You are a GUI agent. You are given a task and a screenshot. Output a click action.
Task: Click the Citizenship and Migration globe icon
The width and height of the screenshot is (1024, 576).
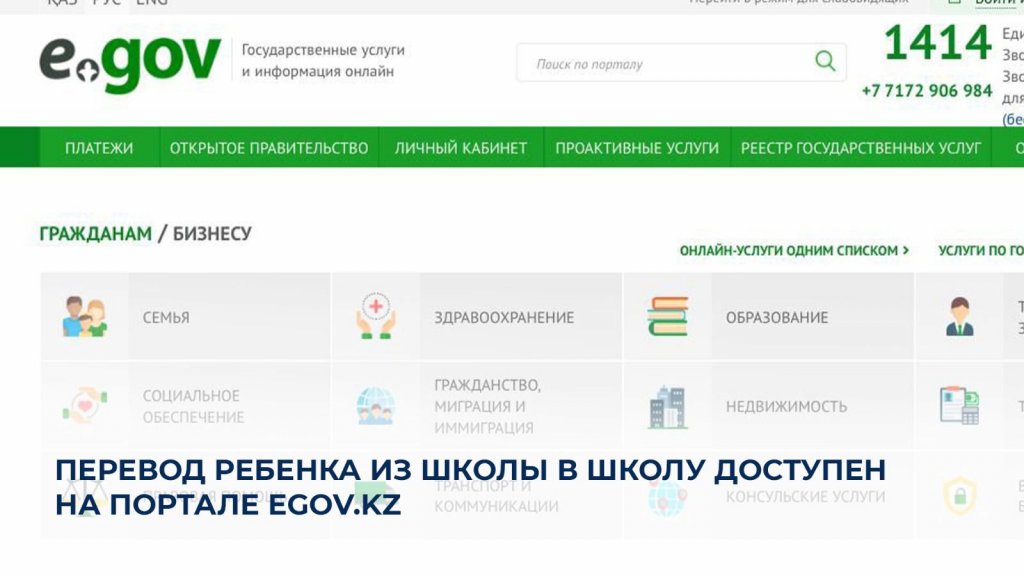pos(376,406)
